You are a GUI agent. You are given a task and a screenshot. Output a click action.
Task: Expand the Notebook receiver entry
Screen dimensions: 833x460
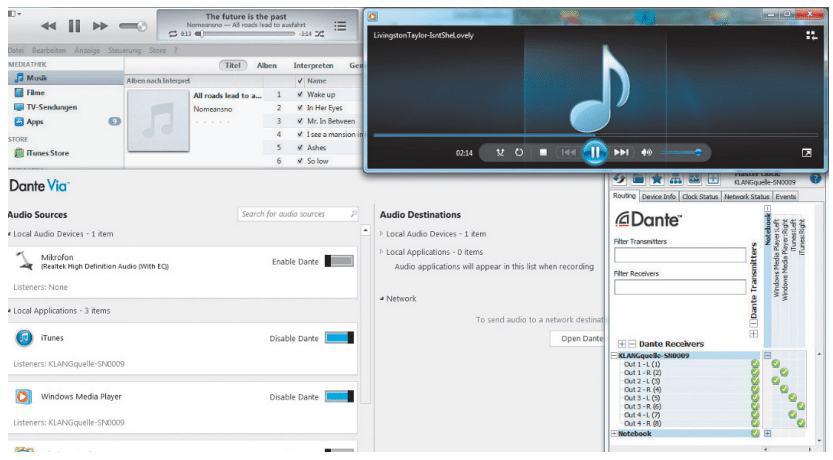pyautogui.click(x=614, y=434)
